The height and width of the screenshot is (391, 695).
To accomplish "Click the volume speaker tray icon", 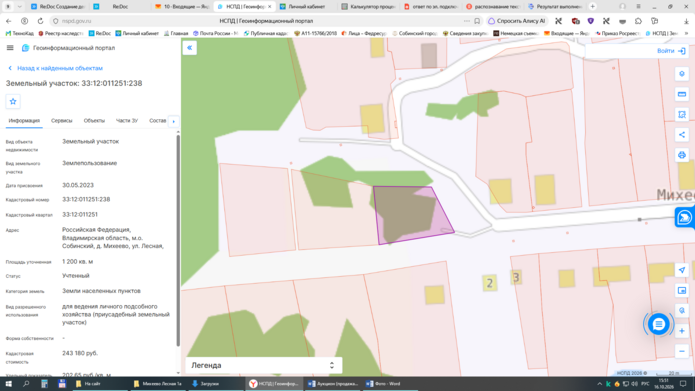I will click(634, 384).
